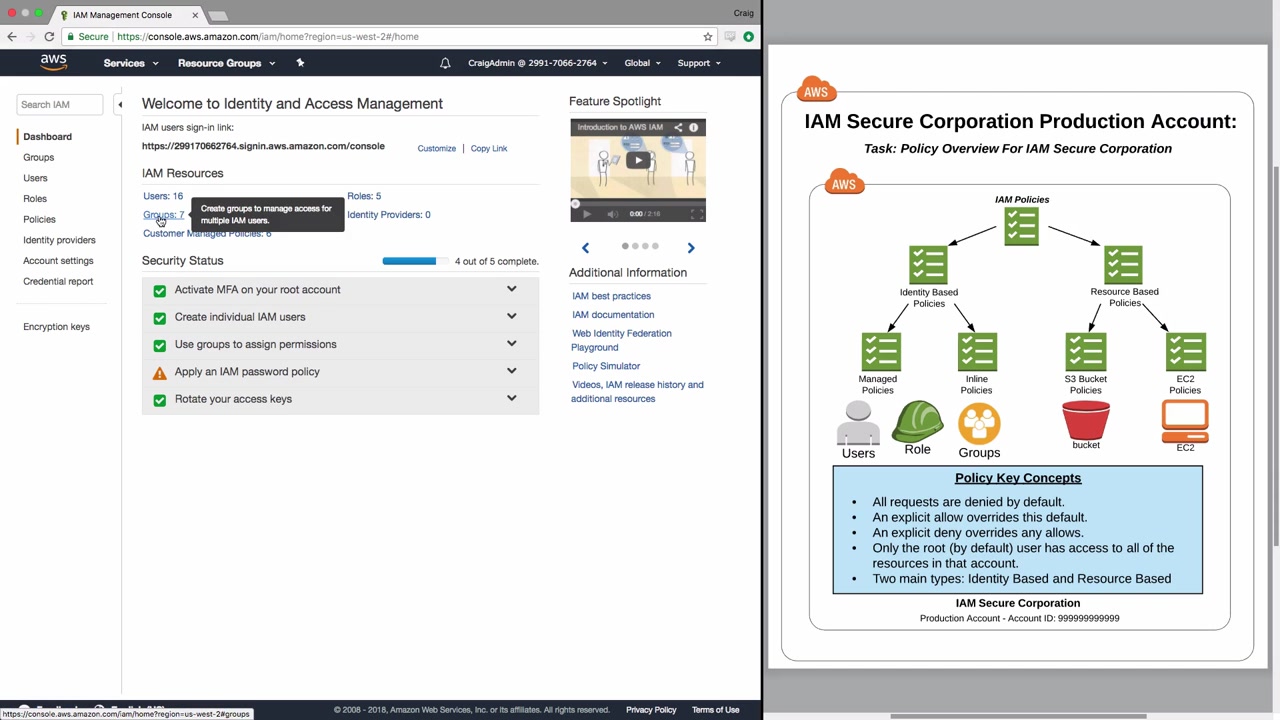Open the notifications bell
The width and height of the screenshot is (1280, 720).
pos(445,63)
